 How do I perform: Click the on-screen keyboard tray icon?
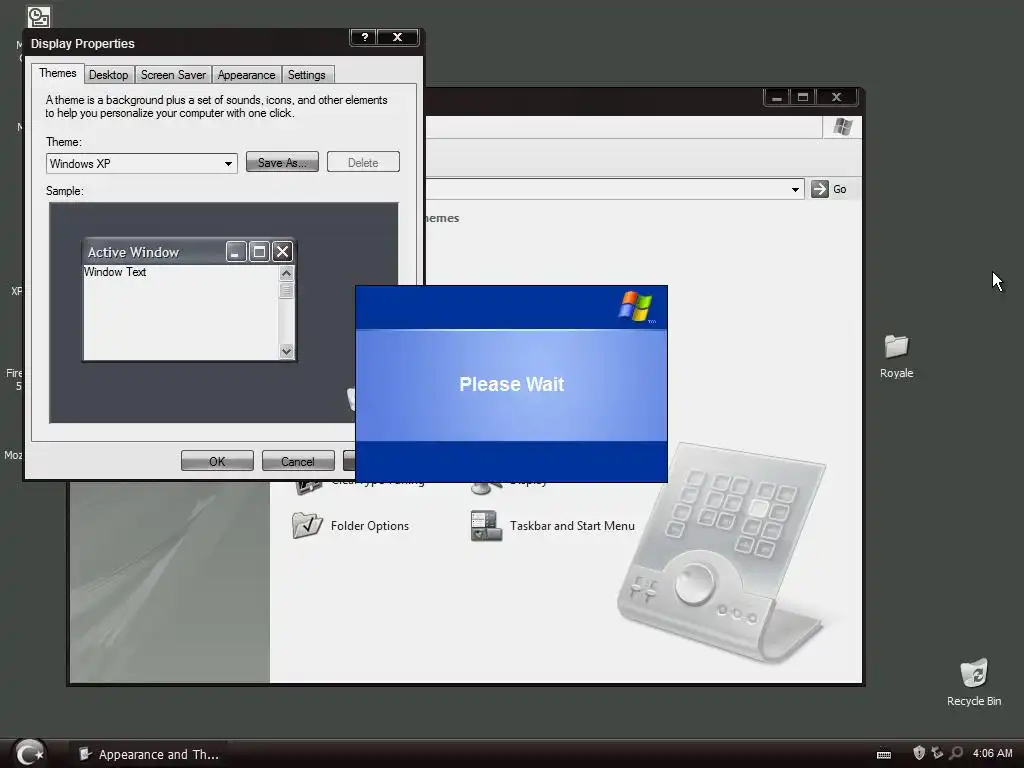[x=884, y=754]
